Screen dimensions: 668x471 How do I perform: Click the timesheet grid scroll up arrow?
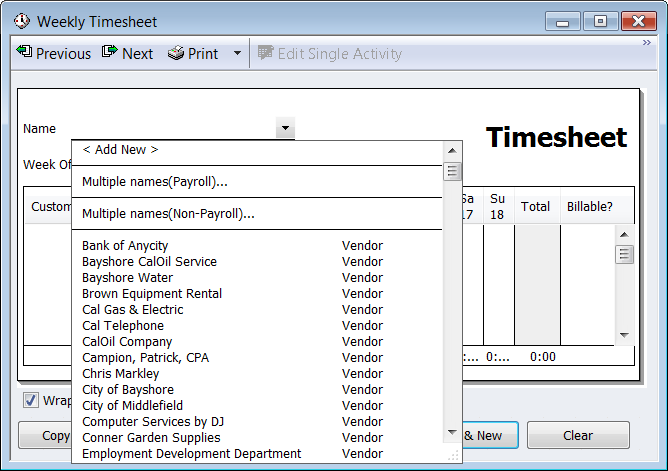[x=624, y=235]
